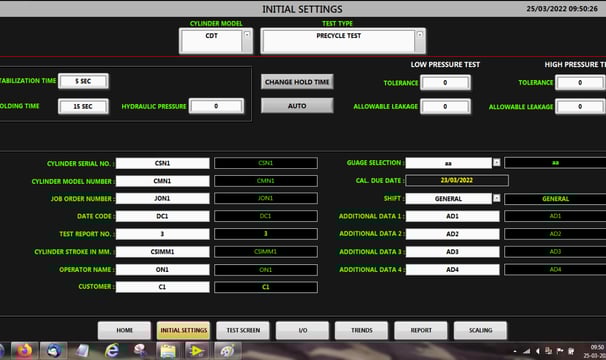Expand the Test Type dropdown arrow
The image size is (606, 360).
[x=419, y=35]
